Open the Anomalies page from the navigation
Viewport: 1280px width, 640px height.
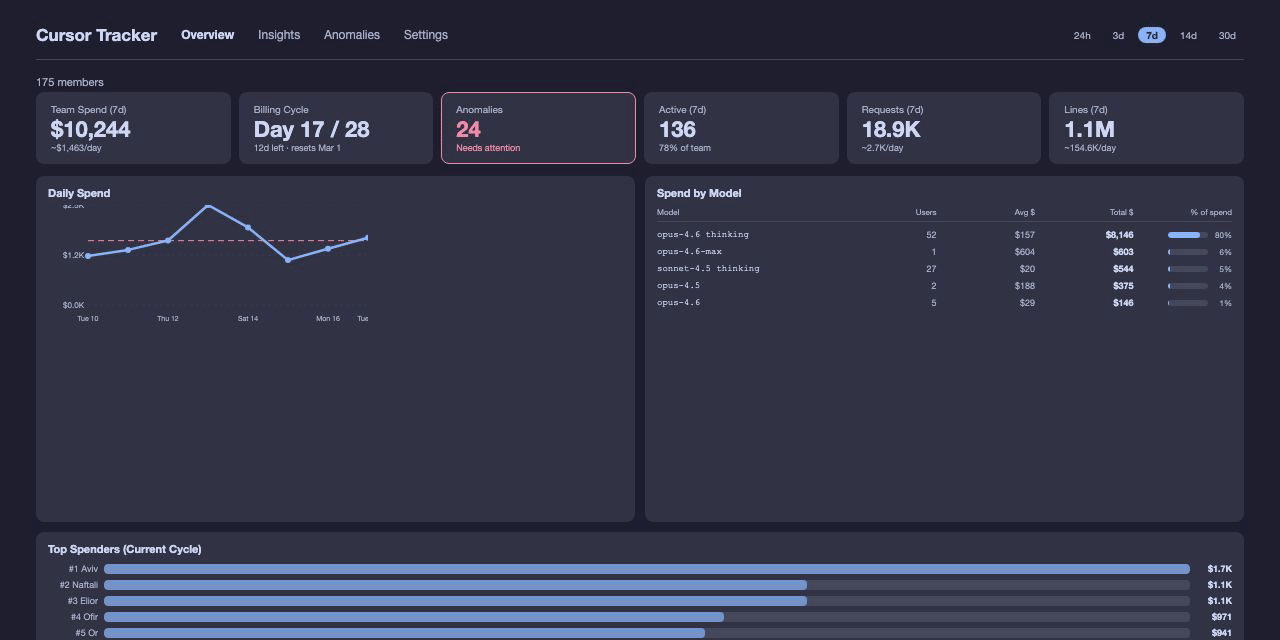[x=352, y=35]
